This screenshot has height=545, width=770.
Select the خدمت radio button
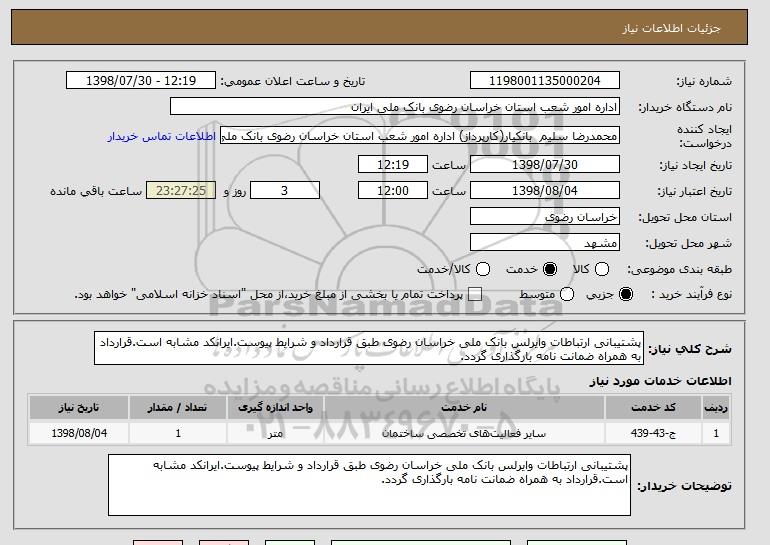(550, 269)
